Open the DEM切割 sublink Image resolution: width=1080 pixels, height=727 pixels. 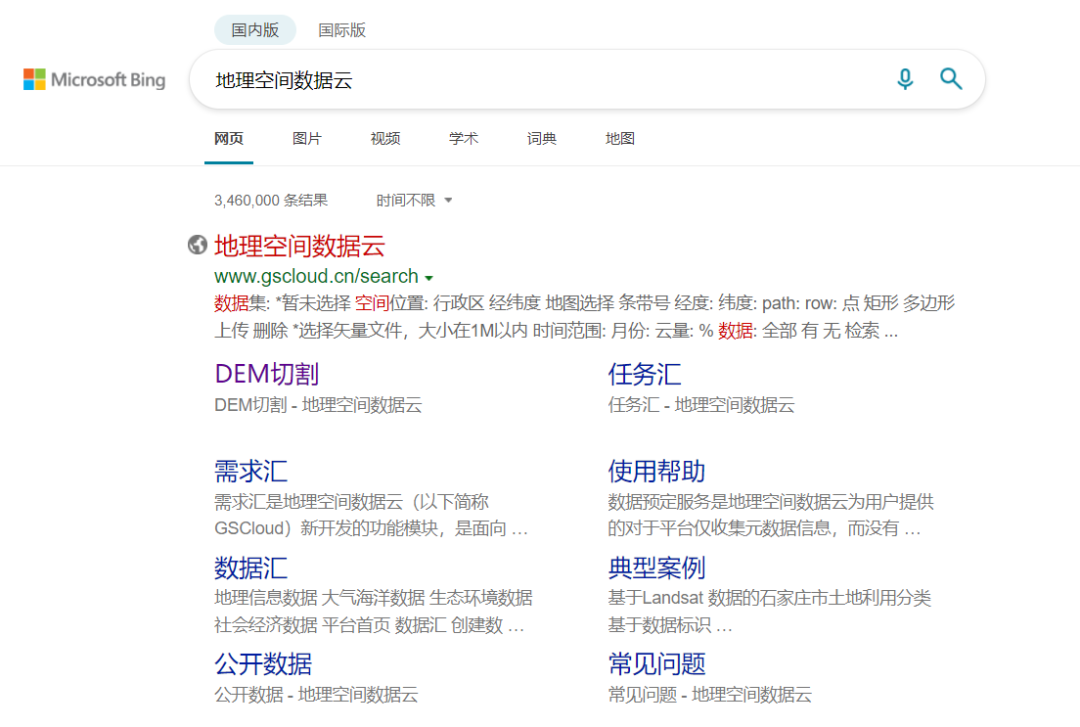click(267, 374)
